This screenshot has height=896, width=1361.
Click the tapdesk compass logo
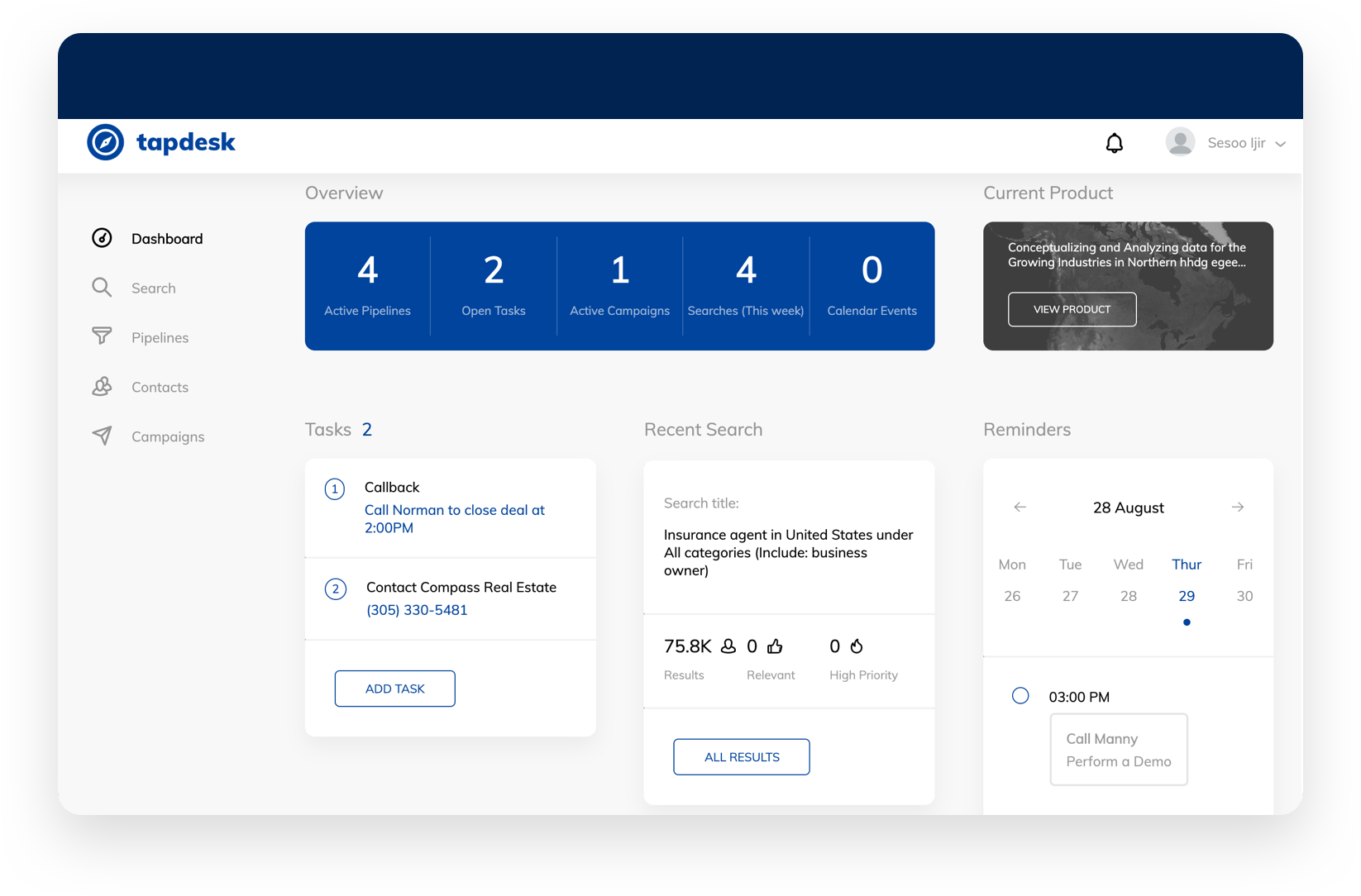pyautogui.click(x=107, y=142)
